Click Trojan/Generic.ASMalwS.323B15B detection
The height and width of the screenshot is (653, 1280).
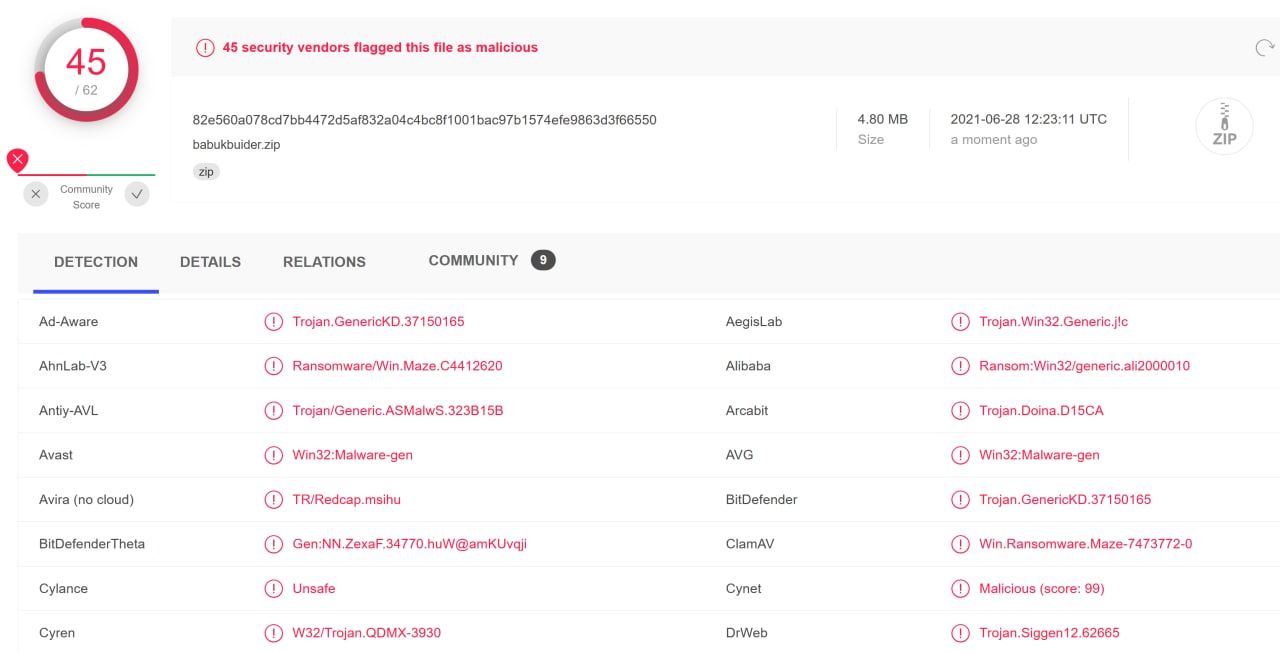click(397, 411)
